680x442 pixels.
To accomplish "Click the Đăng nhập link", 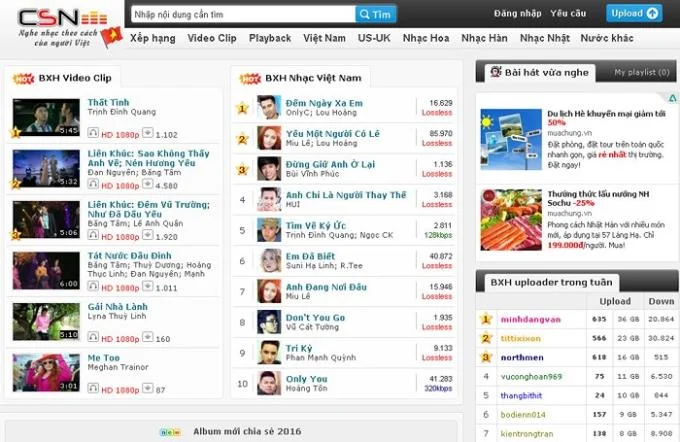I will [517, 13].
